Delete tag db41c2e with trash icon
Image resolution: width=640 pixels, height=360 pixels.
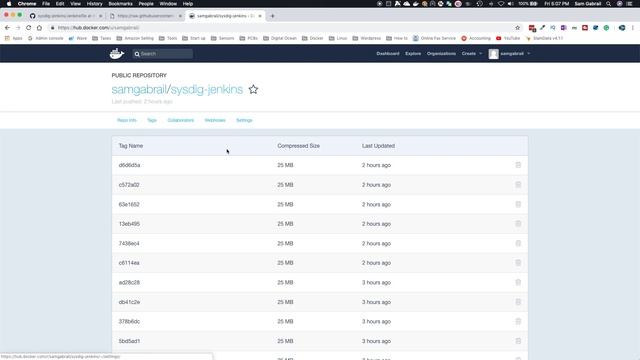[x=518, y=302]
